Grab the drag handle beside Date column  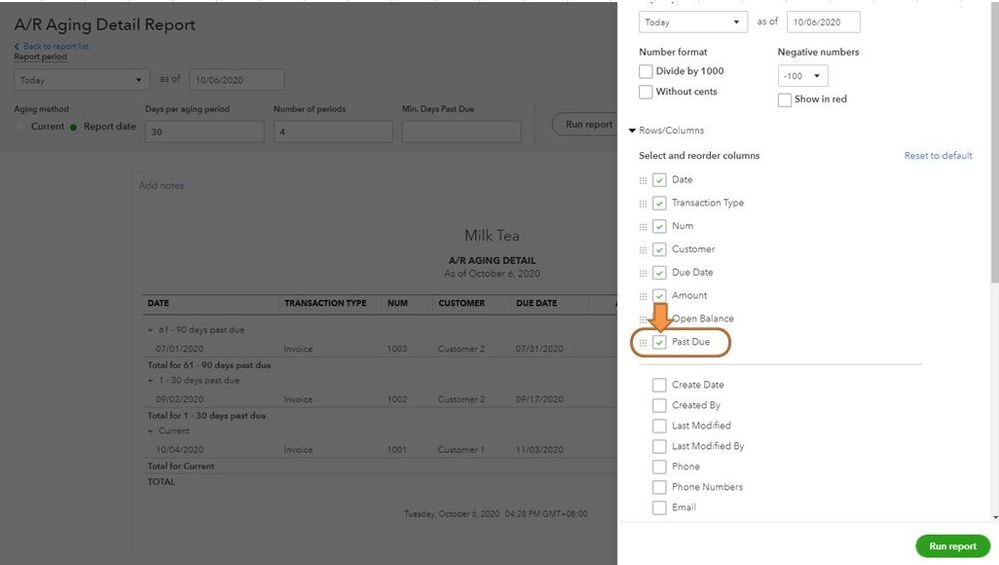pos(643,180)
